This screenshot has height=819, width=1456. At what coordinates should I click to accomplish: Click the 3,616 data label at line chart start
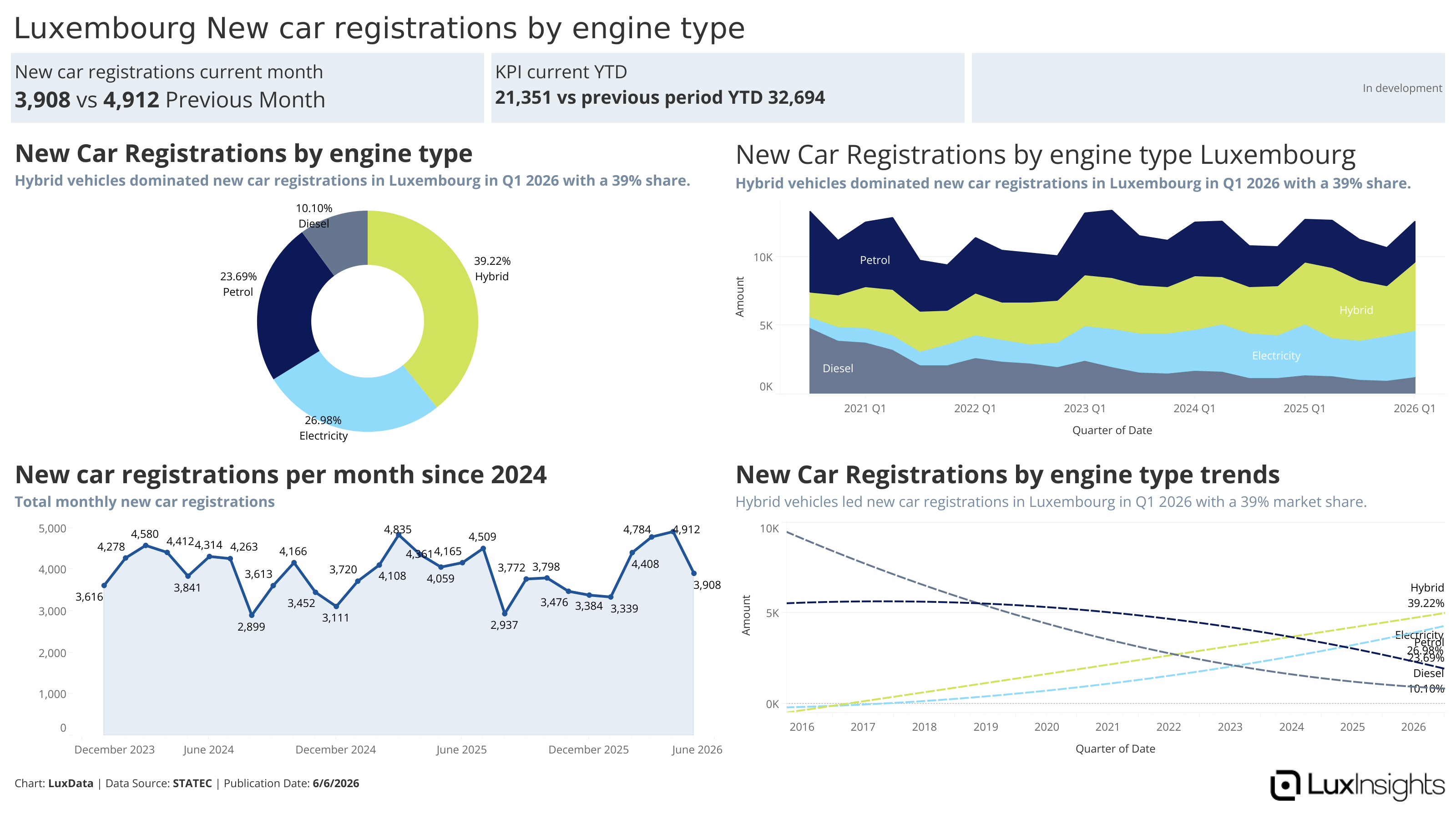pyautogui.click(x=89, y=597)
